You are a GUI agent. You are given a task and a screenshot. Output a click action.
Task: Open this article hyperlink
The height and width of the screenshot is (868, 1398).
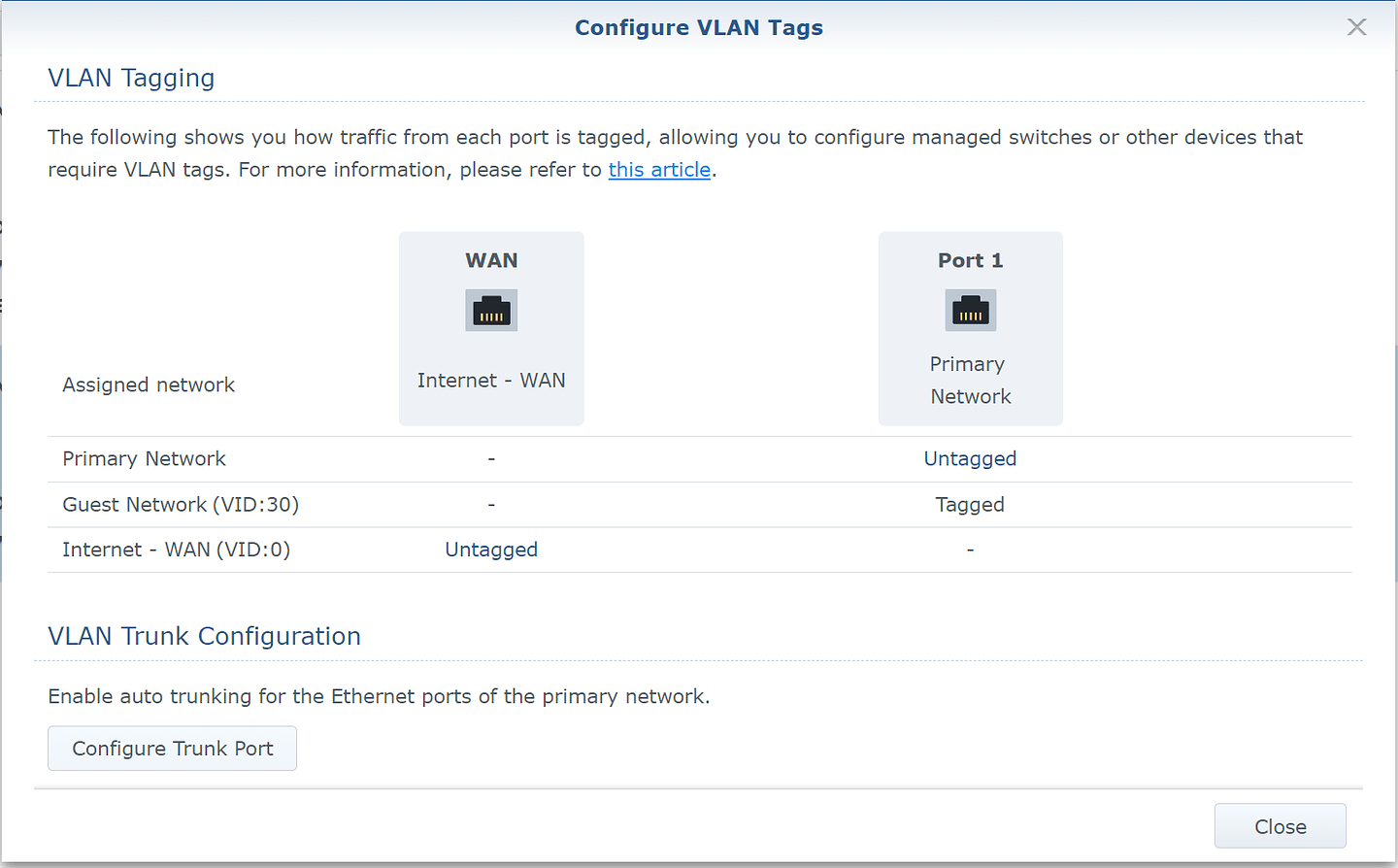coord(659,169)
